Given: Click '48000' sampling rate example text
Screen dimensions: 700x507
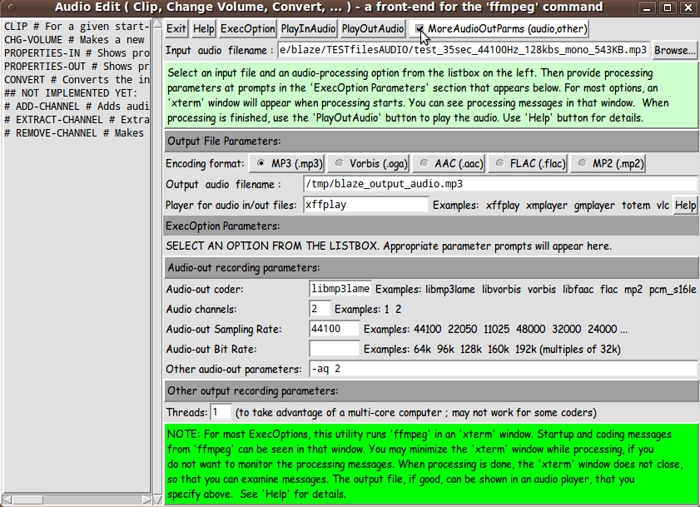Looking at the screenshot, I should [x=530, y=329].
